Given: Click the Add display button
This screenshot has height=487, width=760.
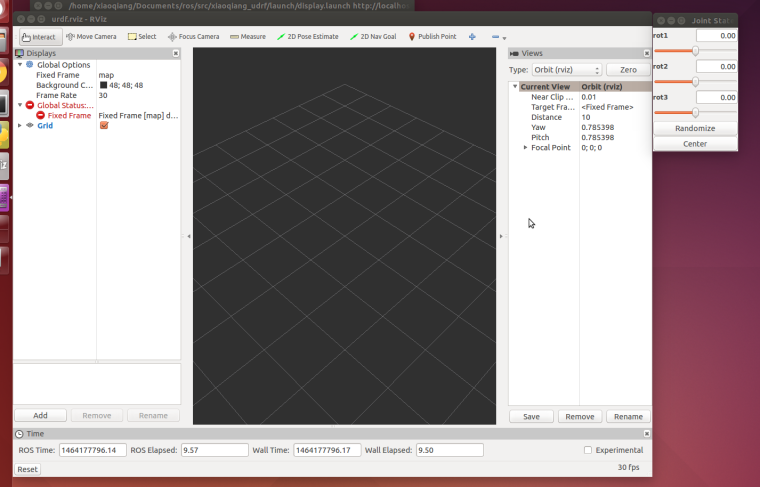Looking at the screenshot, I should (x=40, y=415).
